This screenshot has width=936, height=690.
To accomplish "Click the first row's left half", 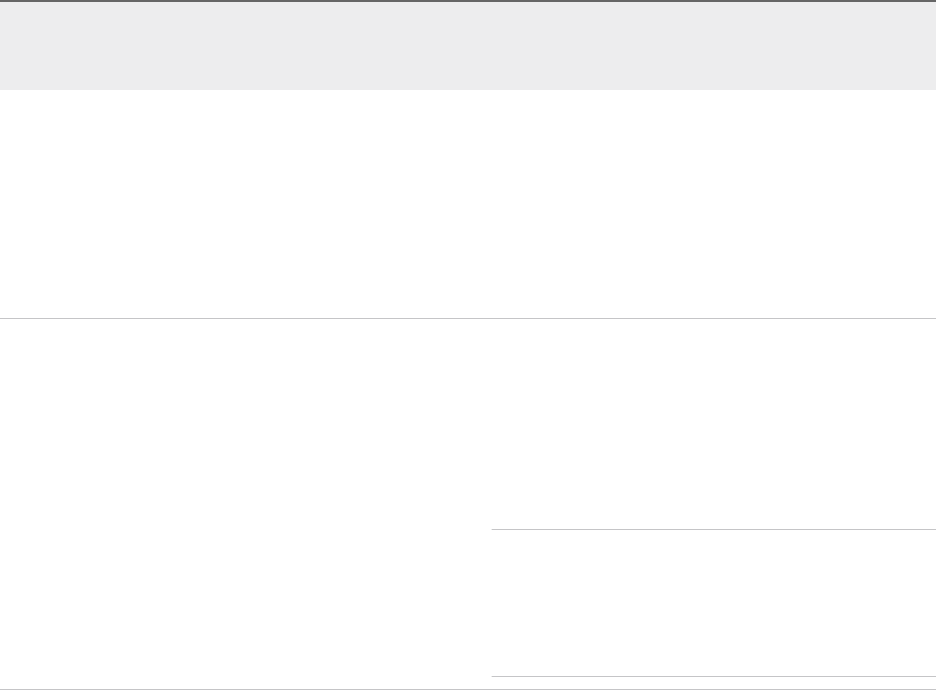I will [240, 204].
